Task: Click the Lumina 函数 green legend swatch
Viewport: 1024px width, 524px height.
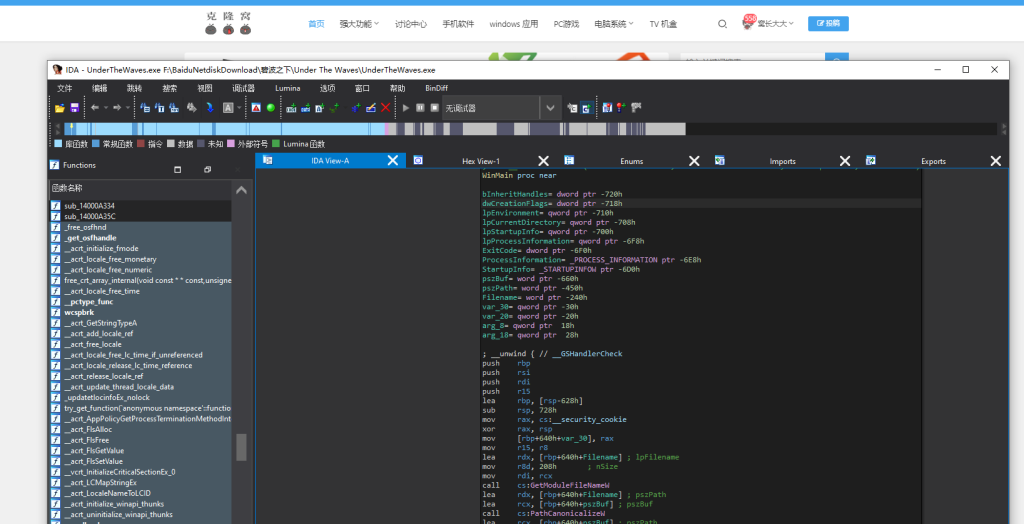Action: [276, 144]
